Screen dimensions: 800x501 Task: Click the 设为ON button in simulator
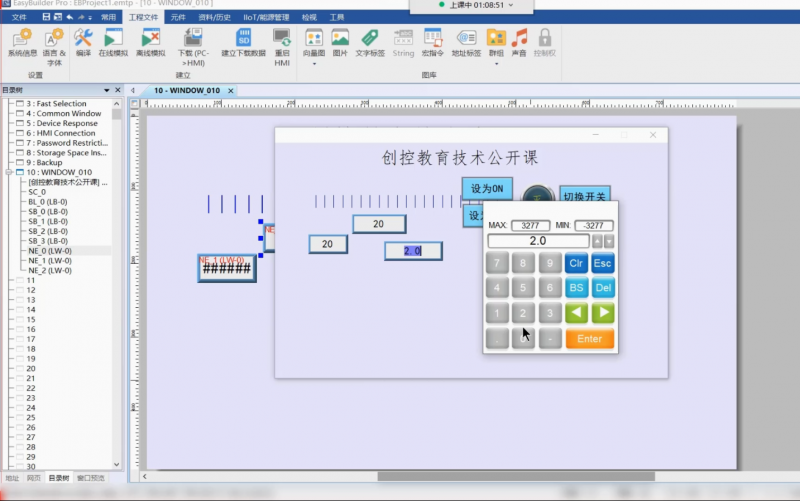coord(487,189)
